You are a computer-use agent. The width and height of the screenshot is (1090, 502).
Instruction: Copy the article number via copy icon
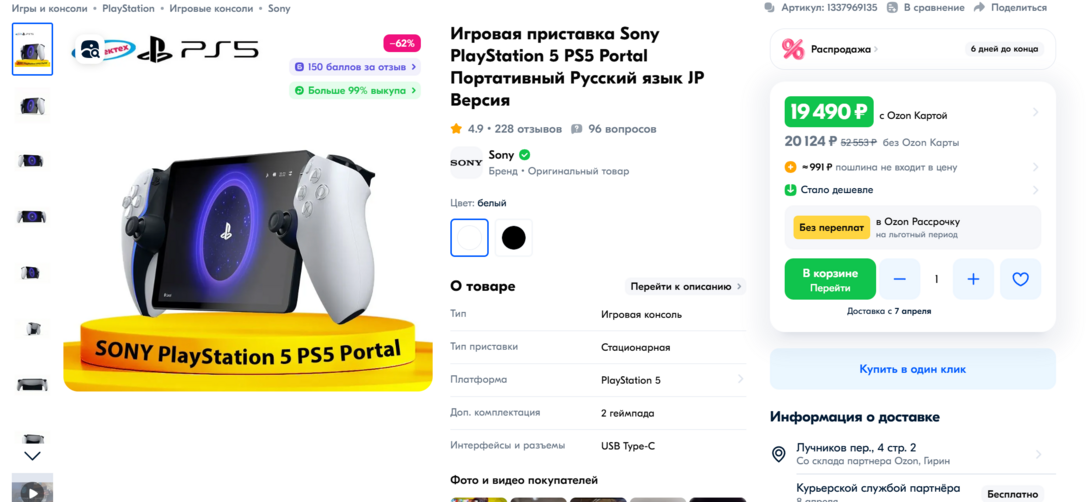point(770,8)
